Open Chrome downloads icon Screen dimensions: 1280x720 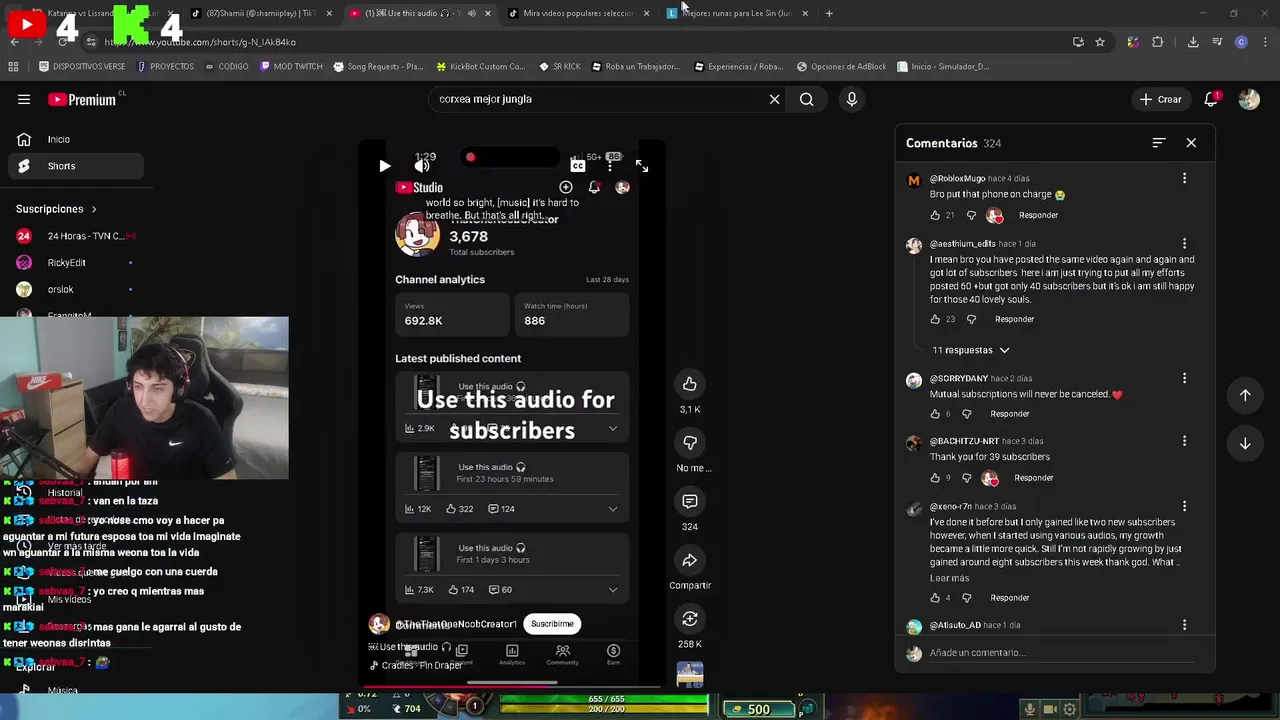click(x=1193, y=42)
